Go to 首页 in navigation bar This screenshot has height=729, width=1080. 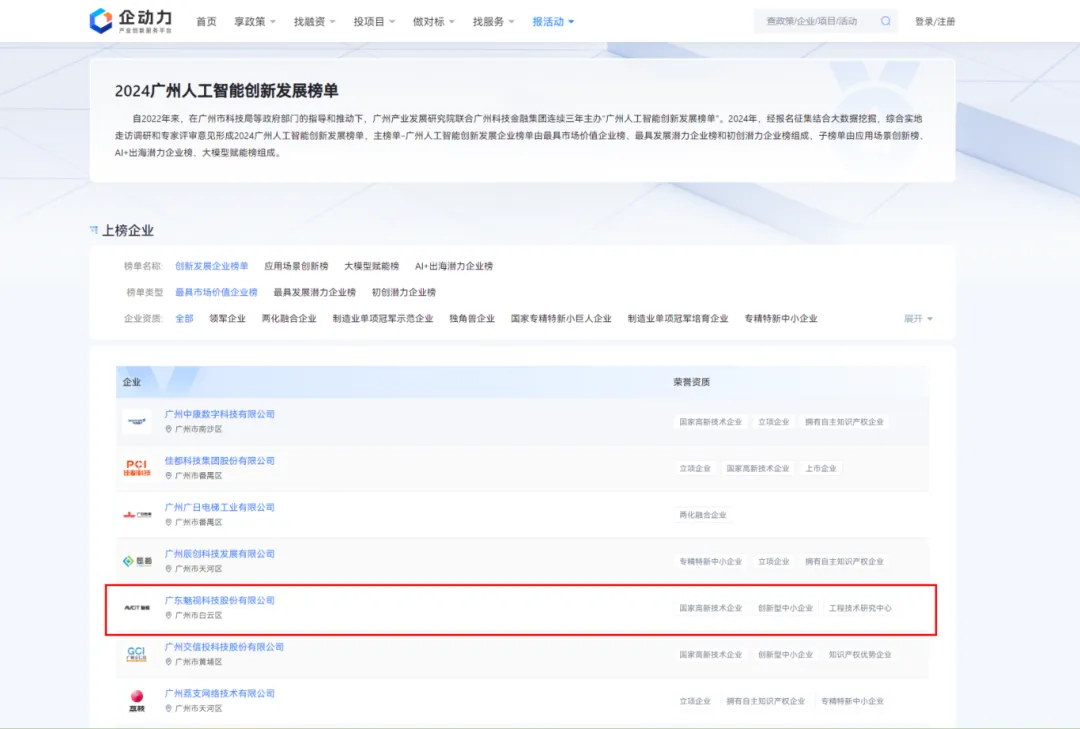[x=206, y=21]
